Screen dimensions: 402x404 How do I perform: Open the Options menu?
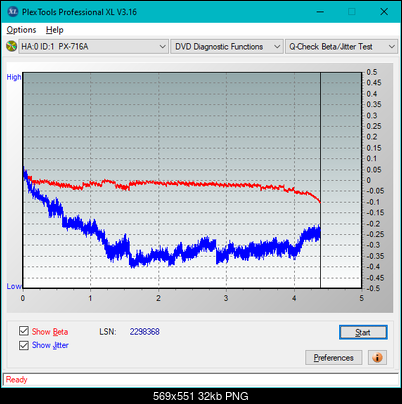(x=21, y=30)
